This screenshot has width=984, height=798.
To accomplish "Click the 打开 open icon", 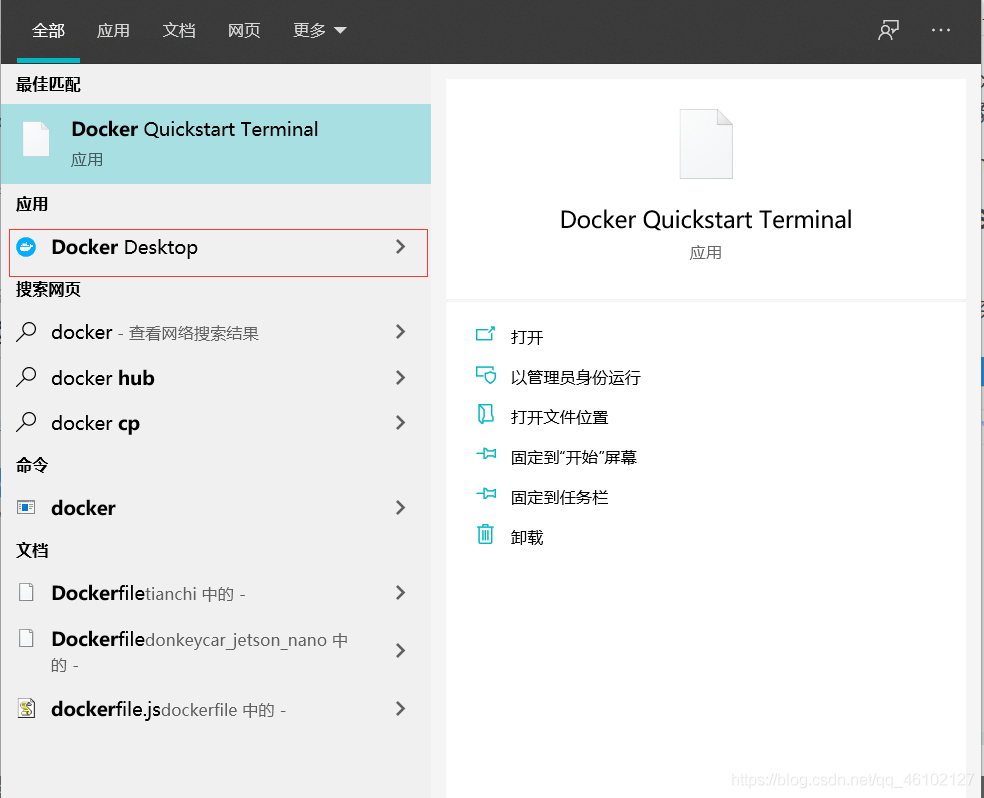I will [x=485, y=334].
